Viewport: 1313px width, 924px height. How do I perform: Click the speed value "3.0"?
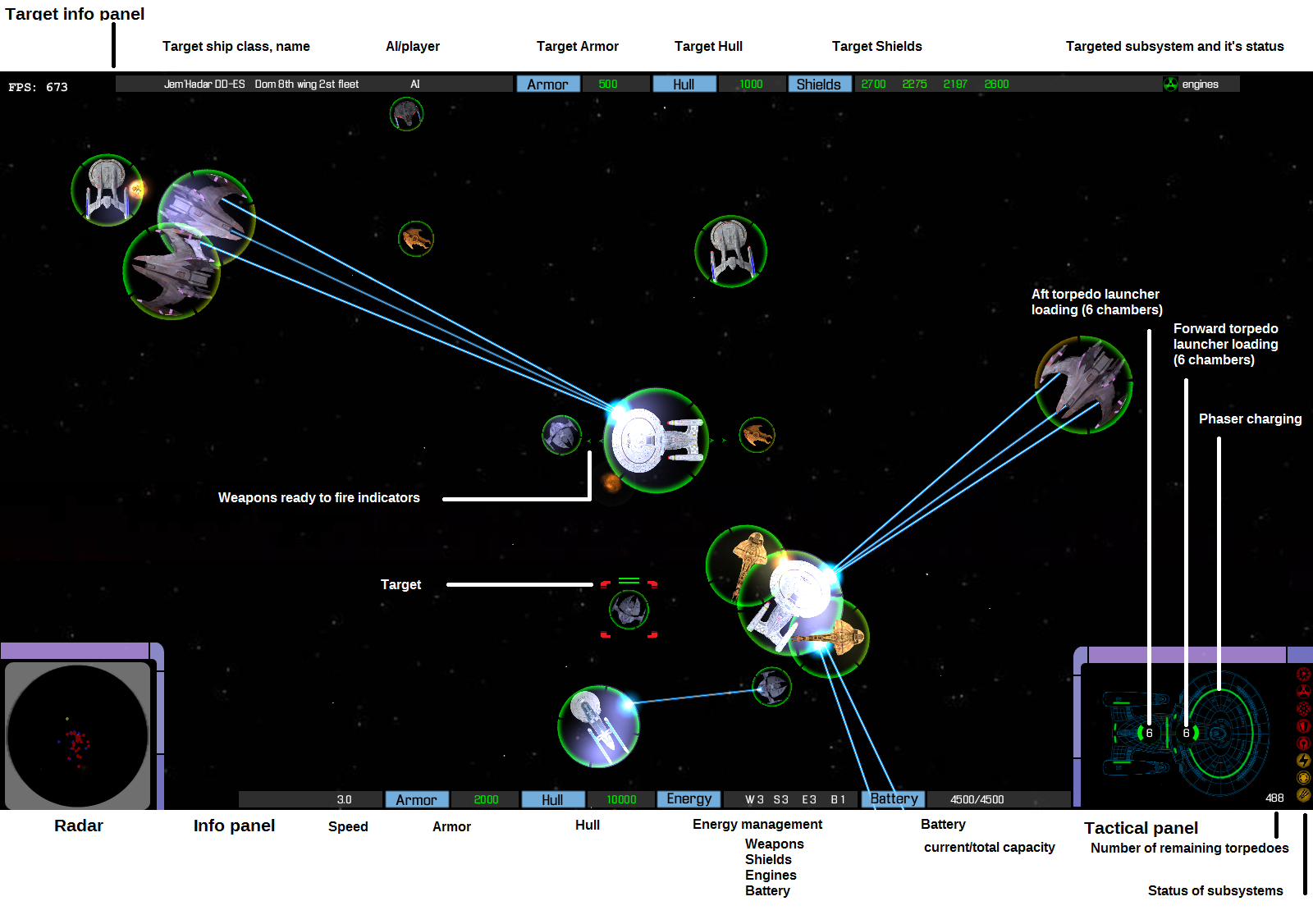pyautogui.click(x=345, y=799)
